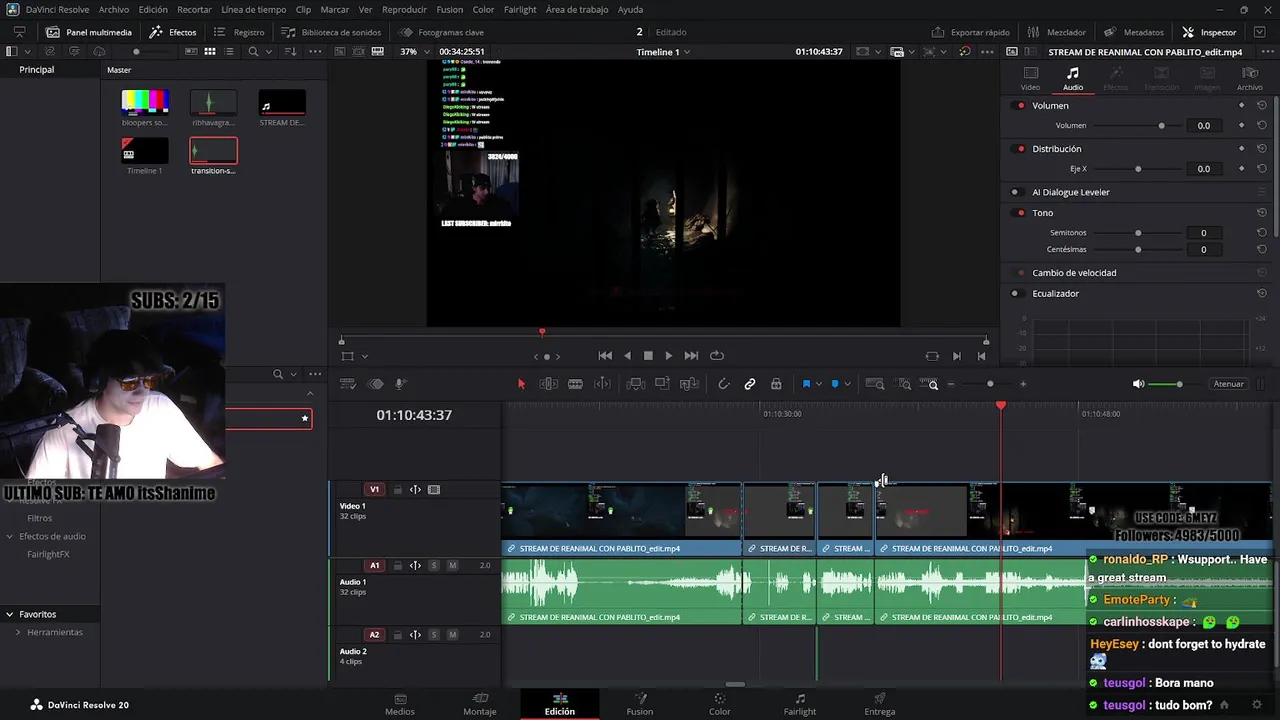Activate the Blade razor tool

point(575,384)
